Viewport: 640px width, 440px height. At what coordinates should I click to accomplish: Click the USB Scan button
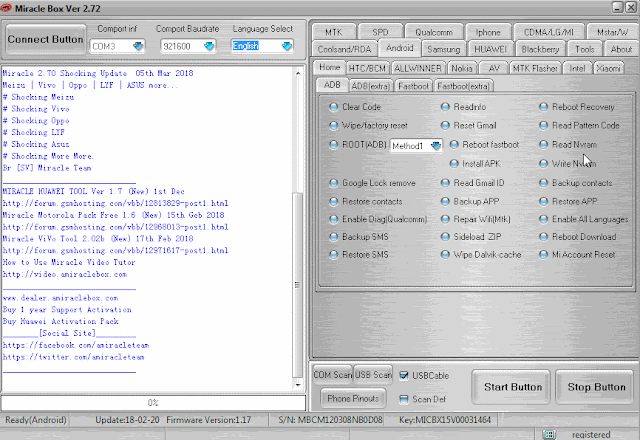(373, 375)
